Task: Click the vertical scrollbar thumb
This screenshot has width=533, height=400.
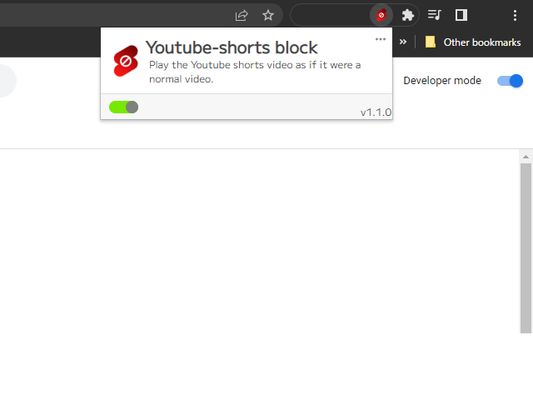Action: point(526,248)
